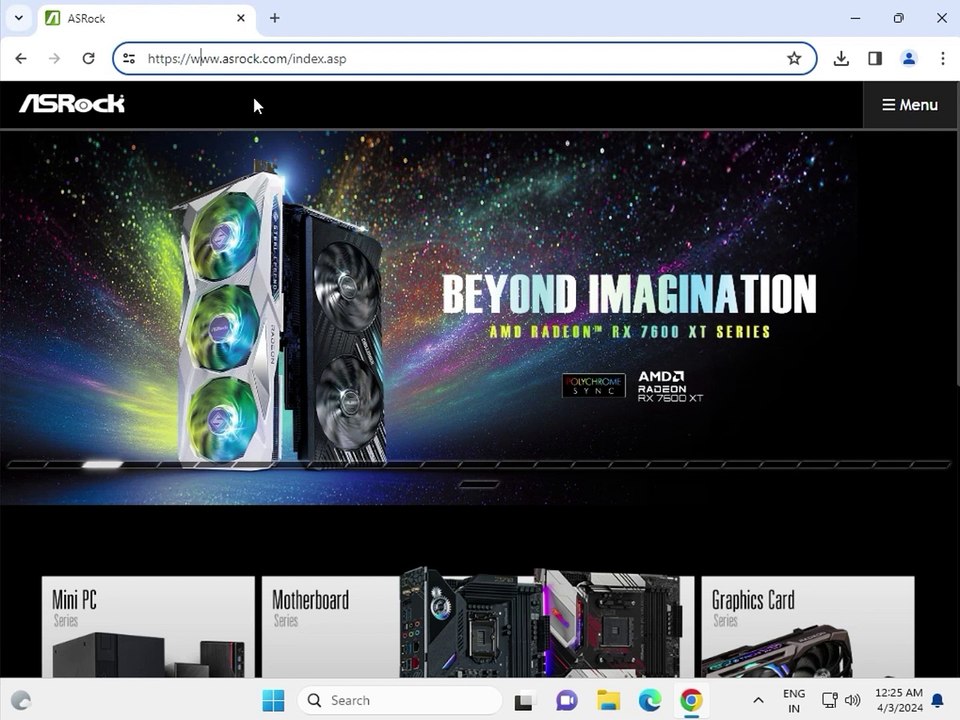Click the lone indicator below carousel row
960x720 pixels.
[479, 484]
